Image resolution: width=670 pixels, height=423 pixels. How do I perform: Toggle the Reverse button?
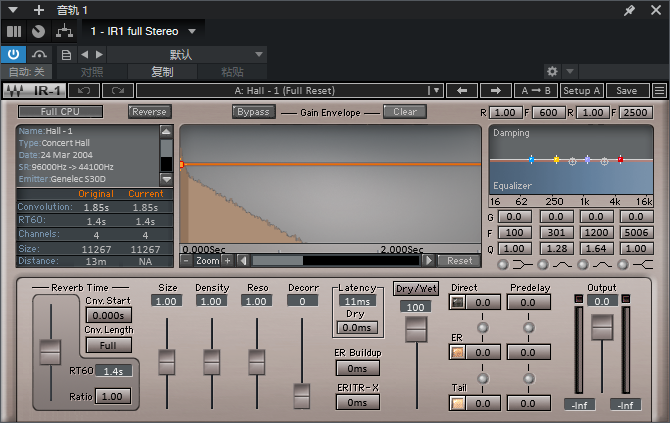click(x=150, y=112)
